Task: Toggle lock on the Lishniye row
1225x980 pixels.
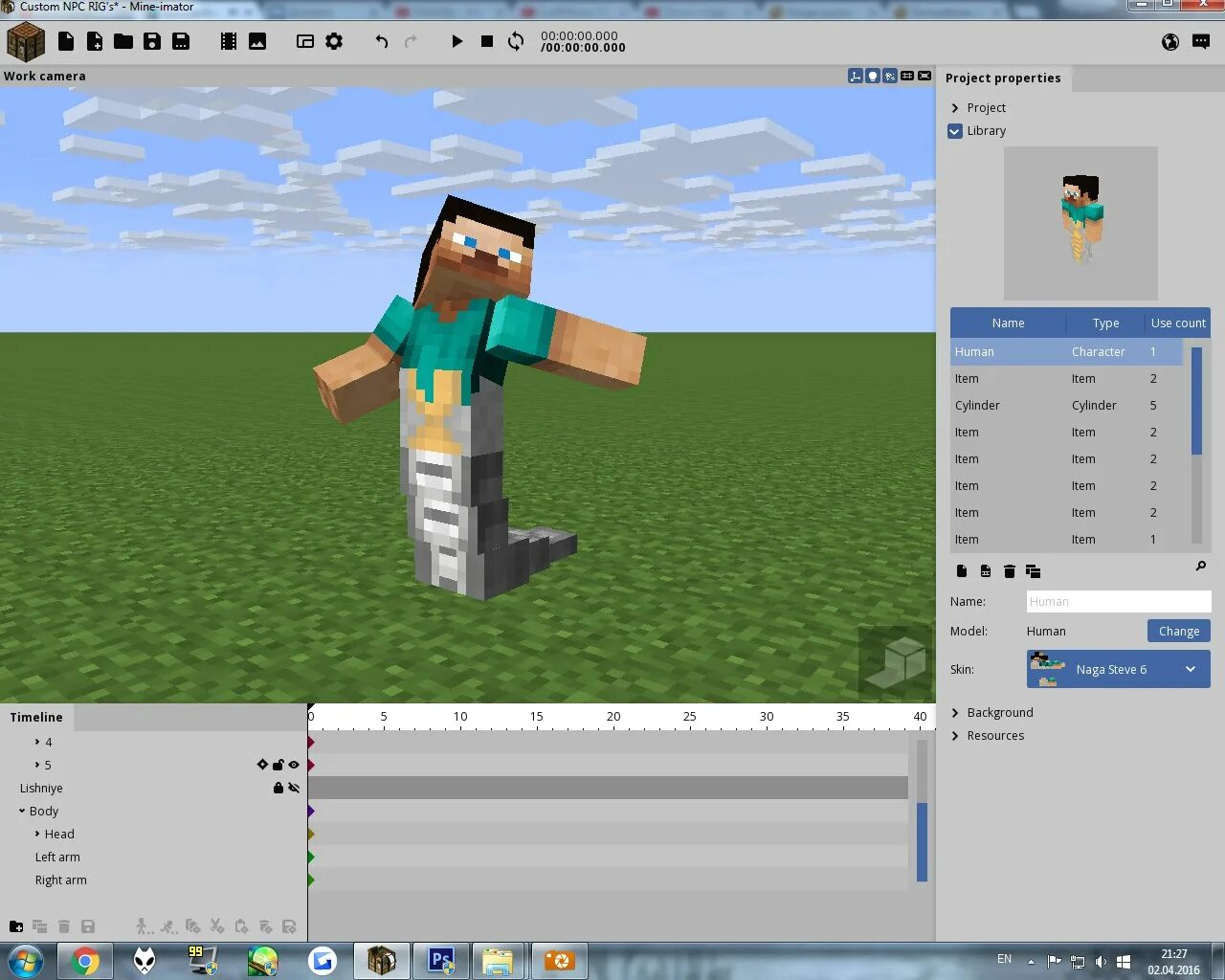Action: [x=278, y=788]
